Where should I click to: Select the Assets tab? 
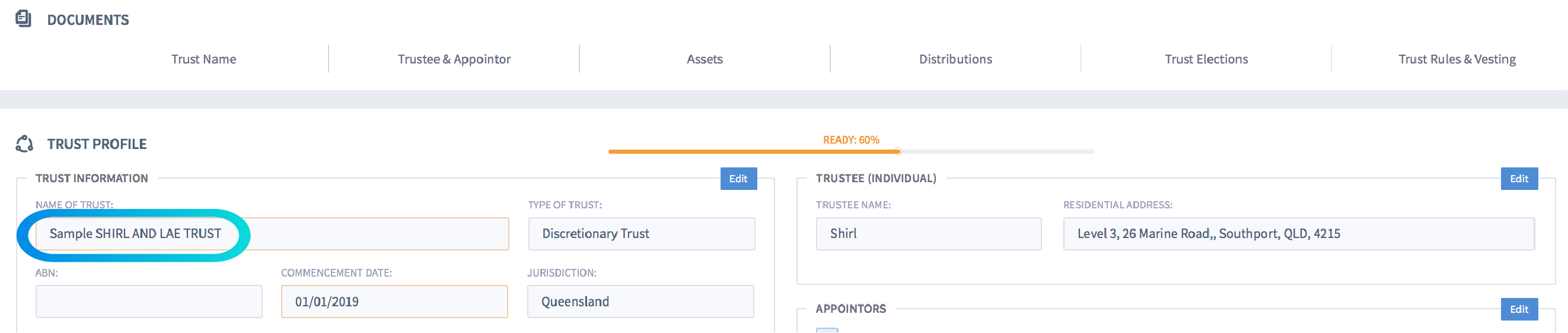coord(705,59)
